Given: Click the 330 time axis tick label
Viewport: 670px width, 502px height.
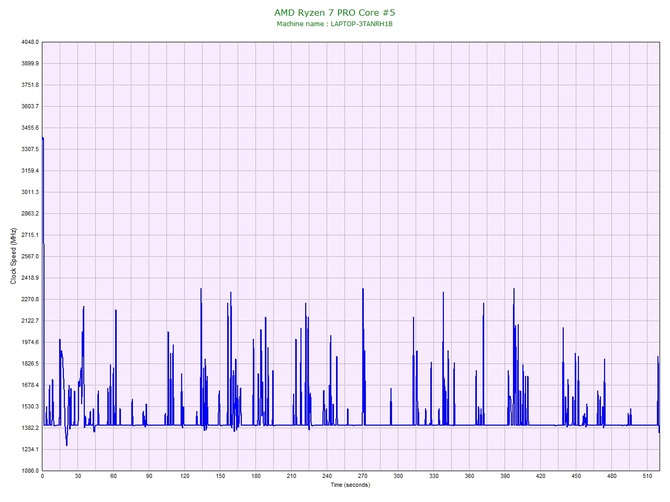Looking at the screenshot, I should [434, 476].
